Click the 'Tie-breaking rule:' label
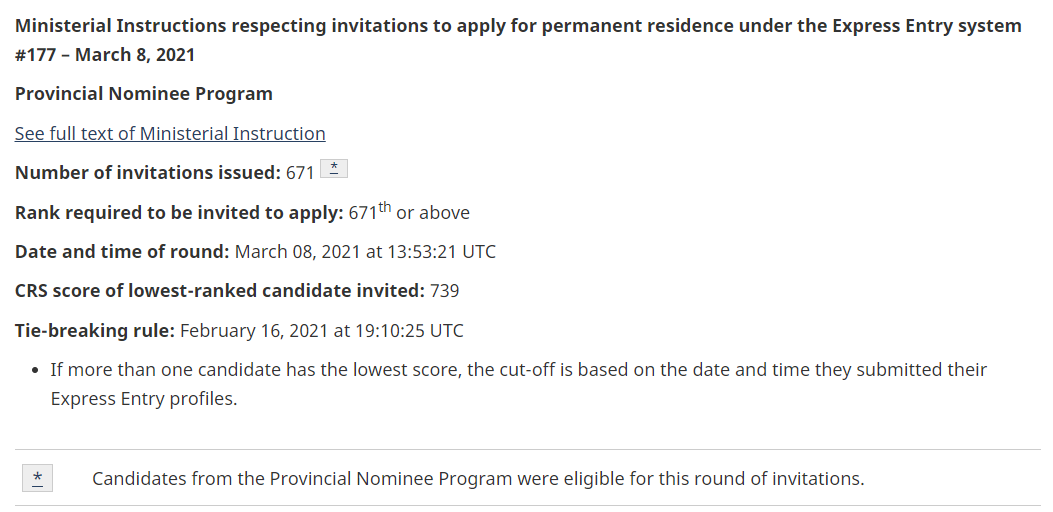Viewport: 1053px width, 512px height. [95, 330]
